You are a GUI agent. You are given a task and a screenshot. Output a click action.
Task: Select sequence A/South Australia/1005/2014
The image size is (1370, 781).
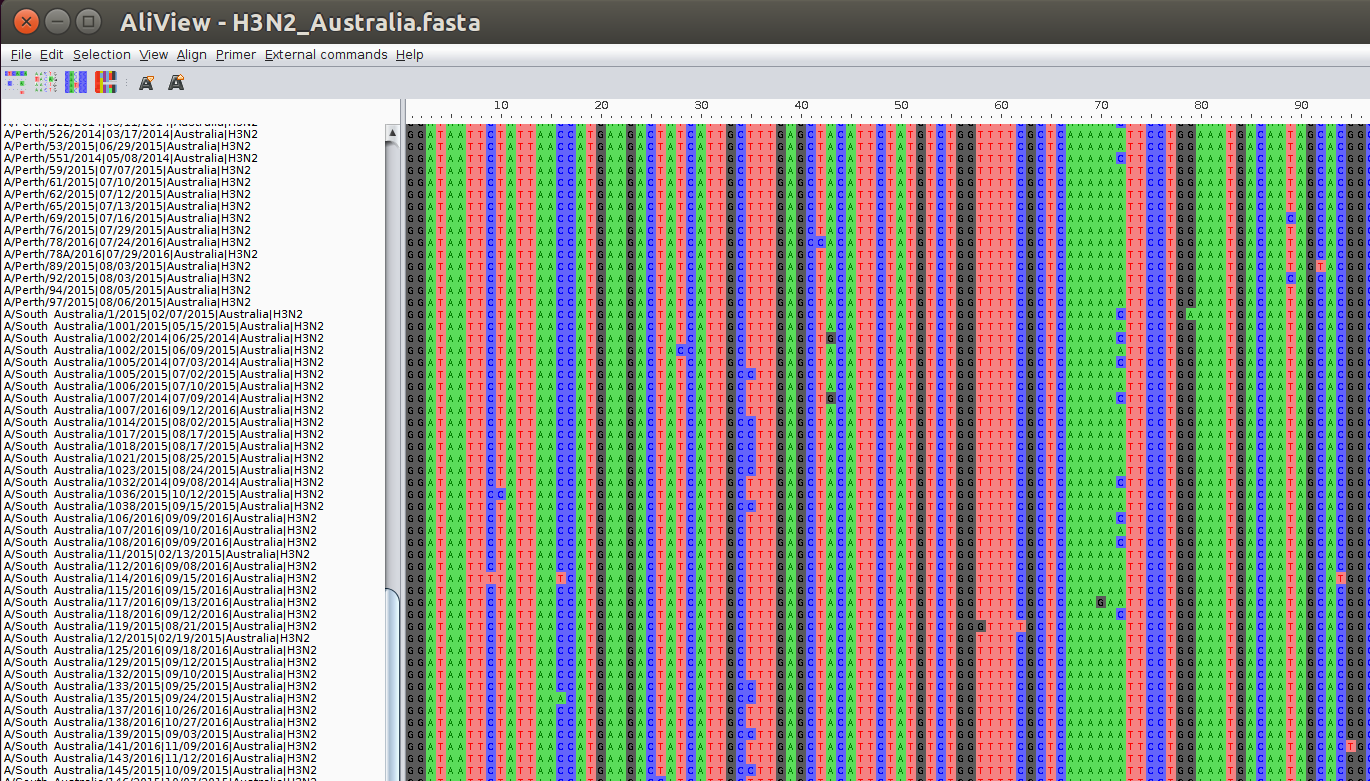click(x=164, y=362)
